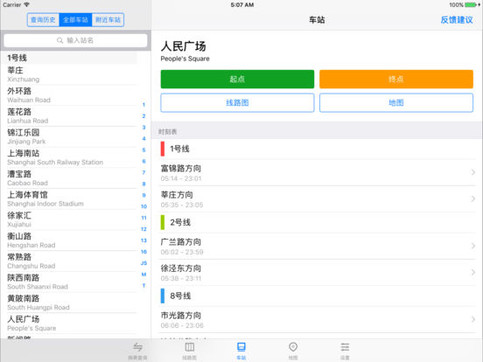Open the 地图 map pin tab
The height and width of the screenshot is (362, 483).
point(293,351)
